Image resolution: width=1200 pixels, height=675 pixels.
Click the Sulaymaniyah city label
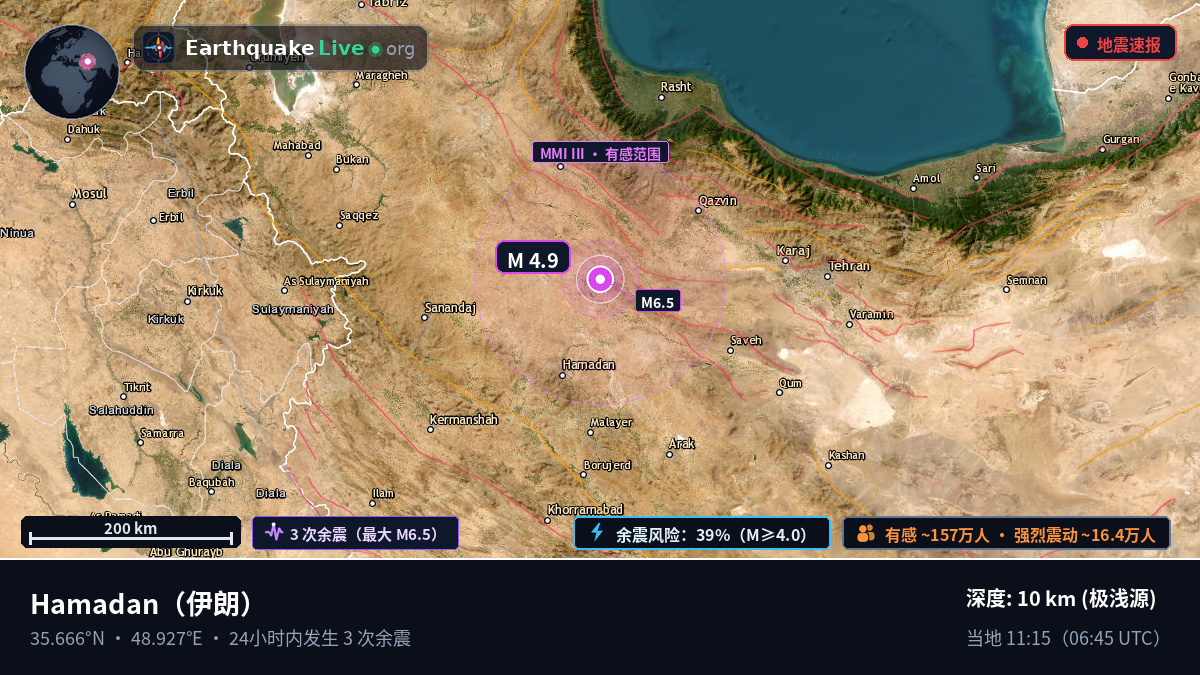tap(293, 309)
